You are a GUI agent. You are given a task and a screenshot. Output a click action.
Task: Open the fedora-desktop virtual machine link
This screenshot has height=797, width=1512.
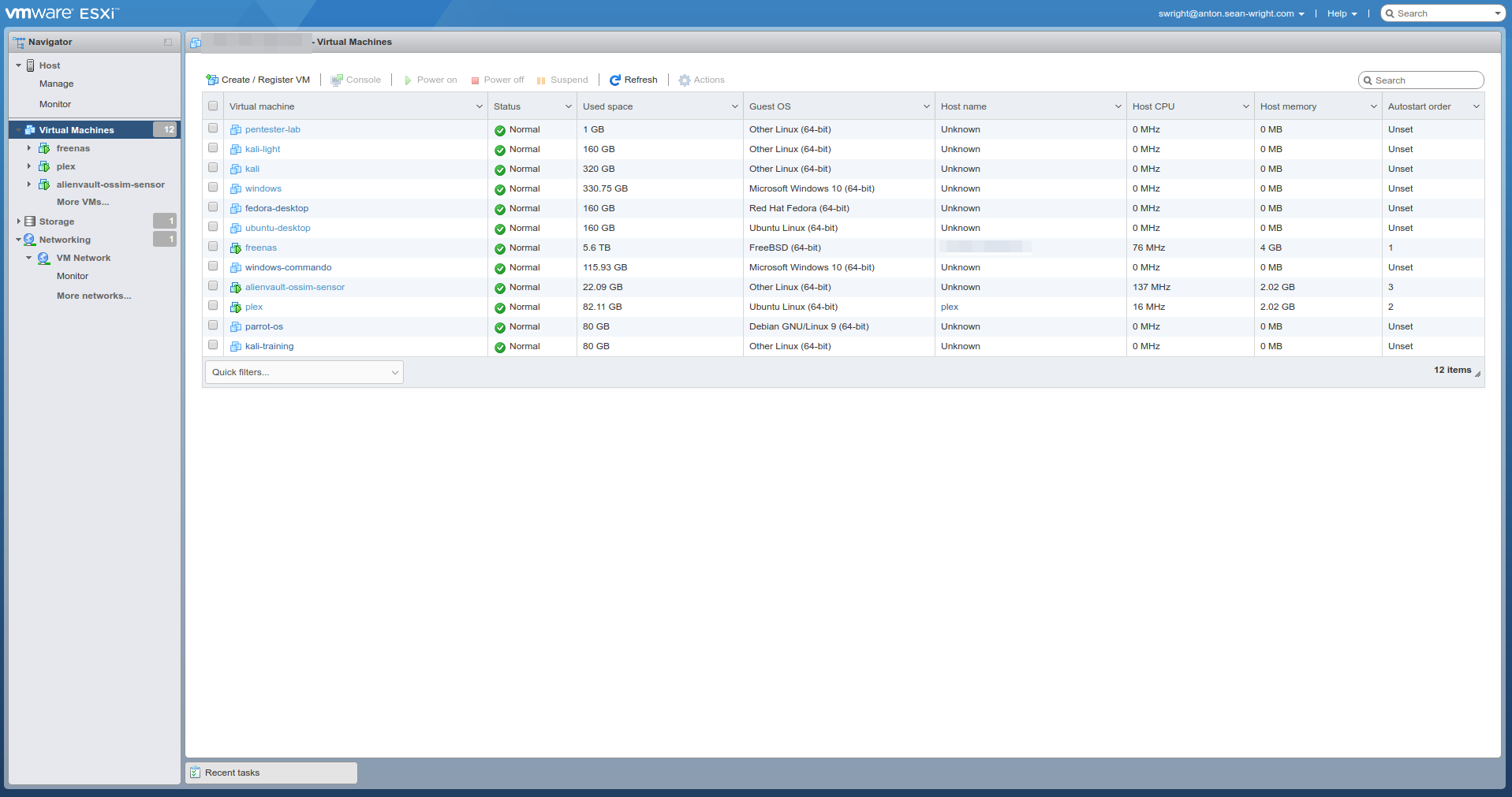click(x=277, y=208)
